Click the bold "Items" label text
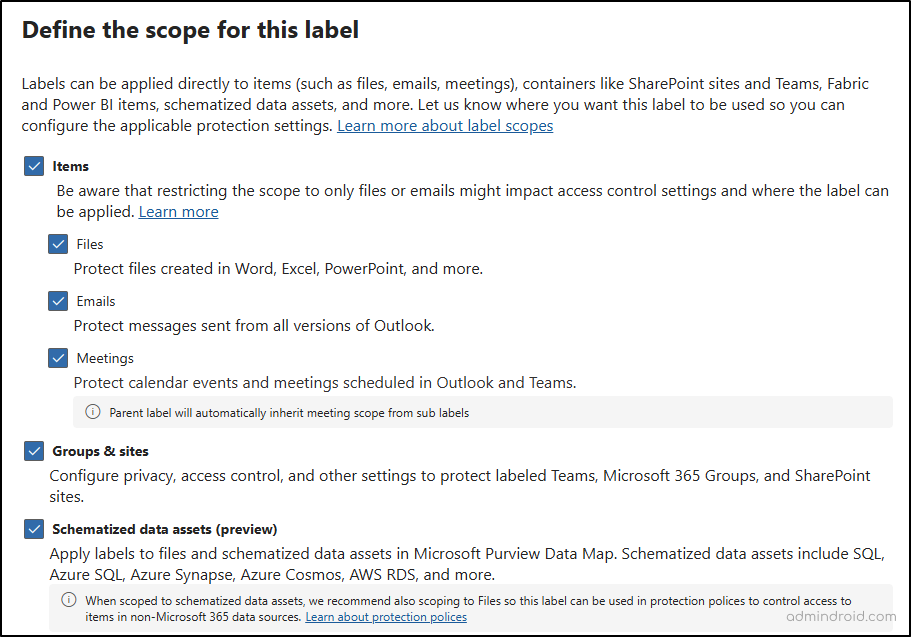Viewport: 911px width, 637px height. tap(71, 167)
